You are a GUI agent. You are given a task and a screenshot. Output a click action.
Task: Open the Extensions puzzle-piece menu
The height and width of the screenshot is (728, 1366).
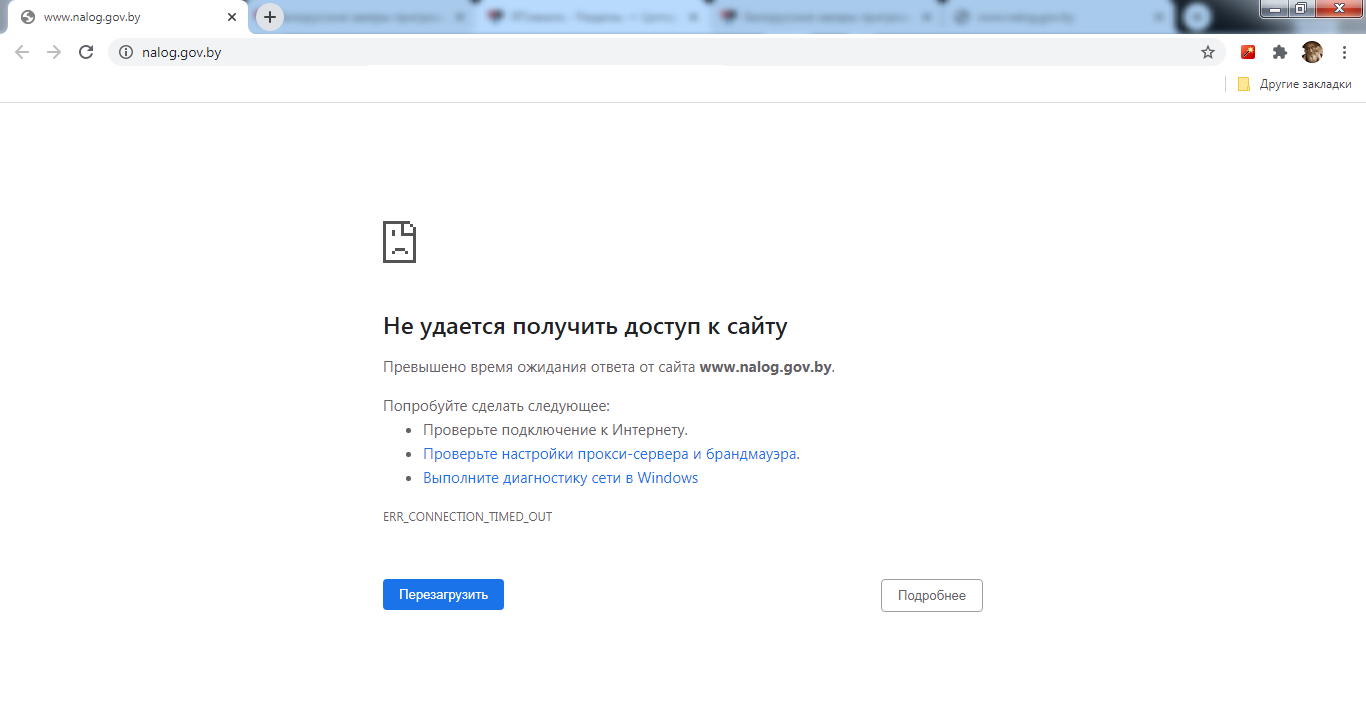click(1280, 52)
